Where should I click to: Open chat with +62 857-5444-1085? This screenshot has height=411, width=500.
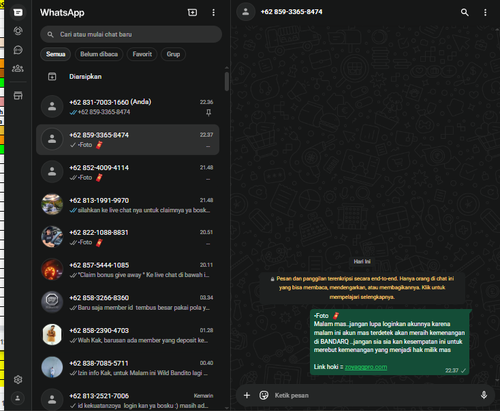pos(128,270)
